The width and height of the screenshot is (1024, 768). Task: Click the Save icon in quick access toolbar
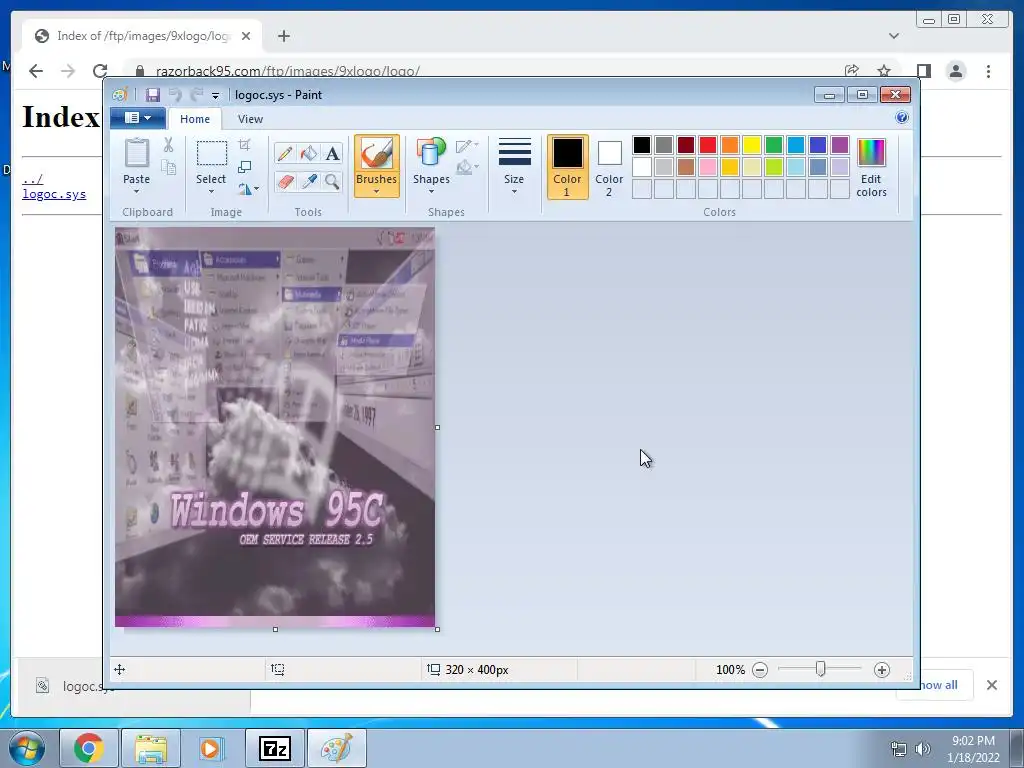tap(153, 95)
